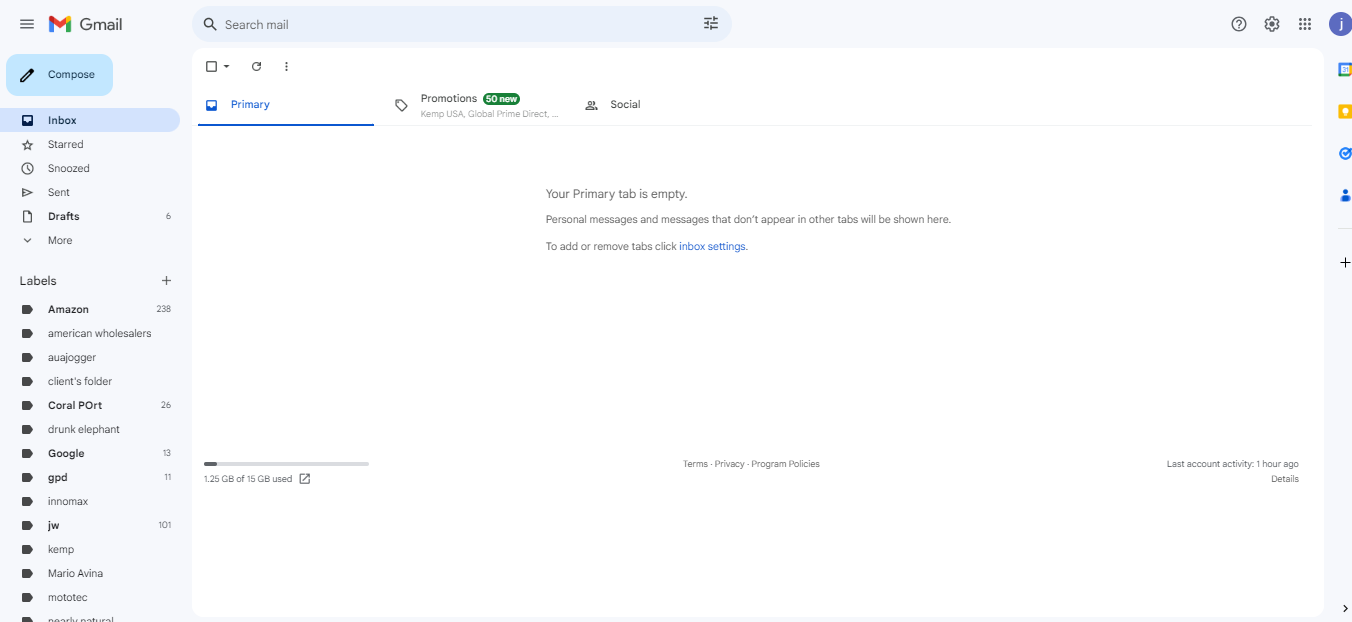Open the kemp label
This screenshot has height=622, width=1352.
(x=90, y=549)
